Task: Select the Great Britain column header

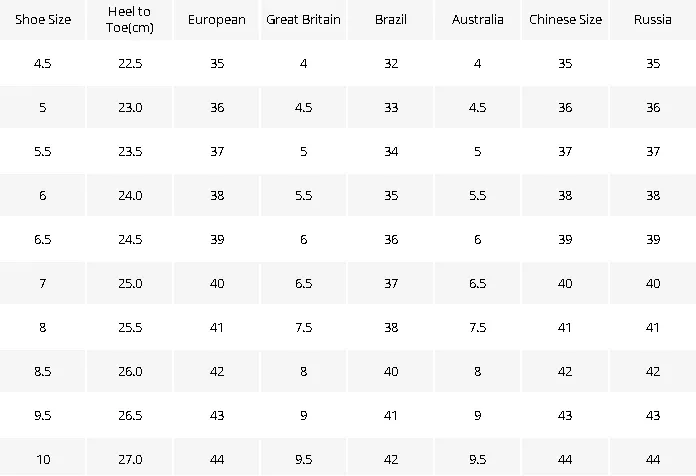Action: (x=304, y=20)
